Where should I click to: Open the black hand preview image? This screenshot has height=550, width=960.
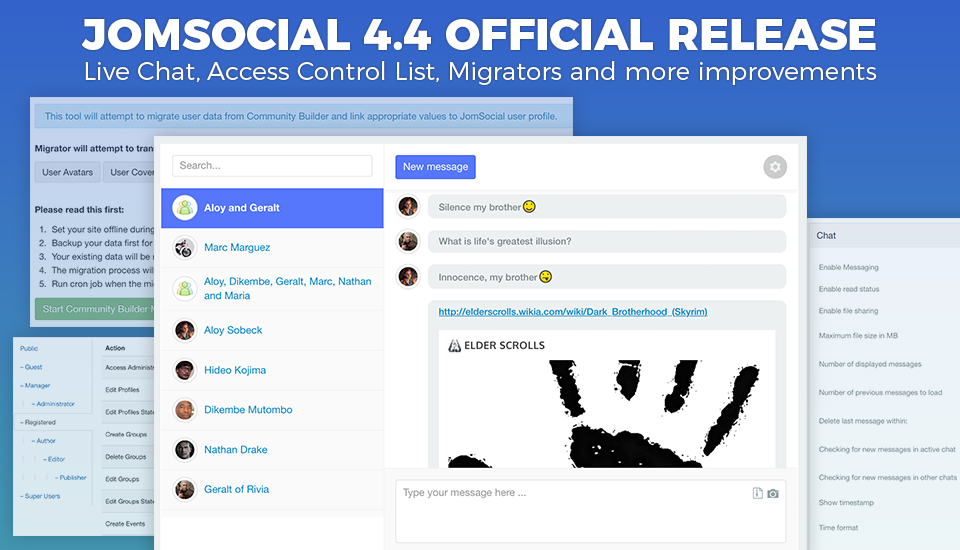[x=606, y=413]
